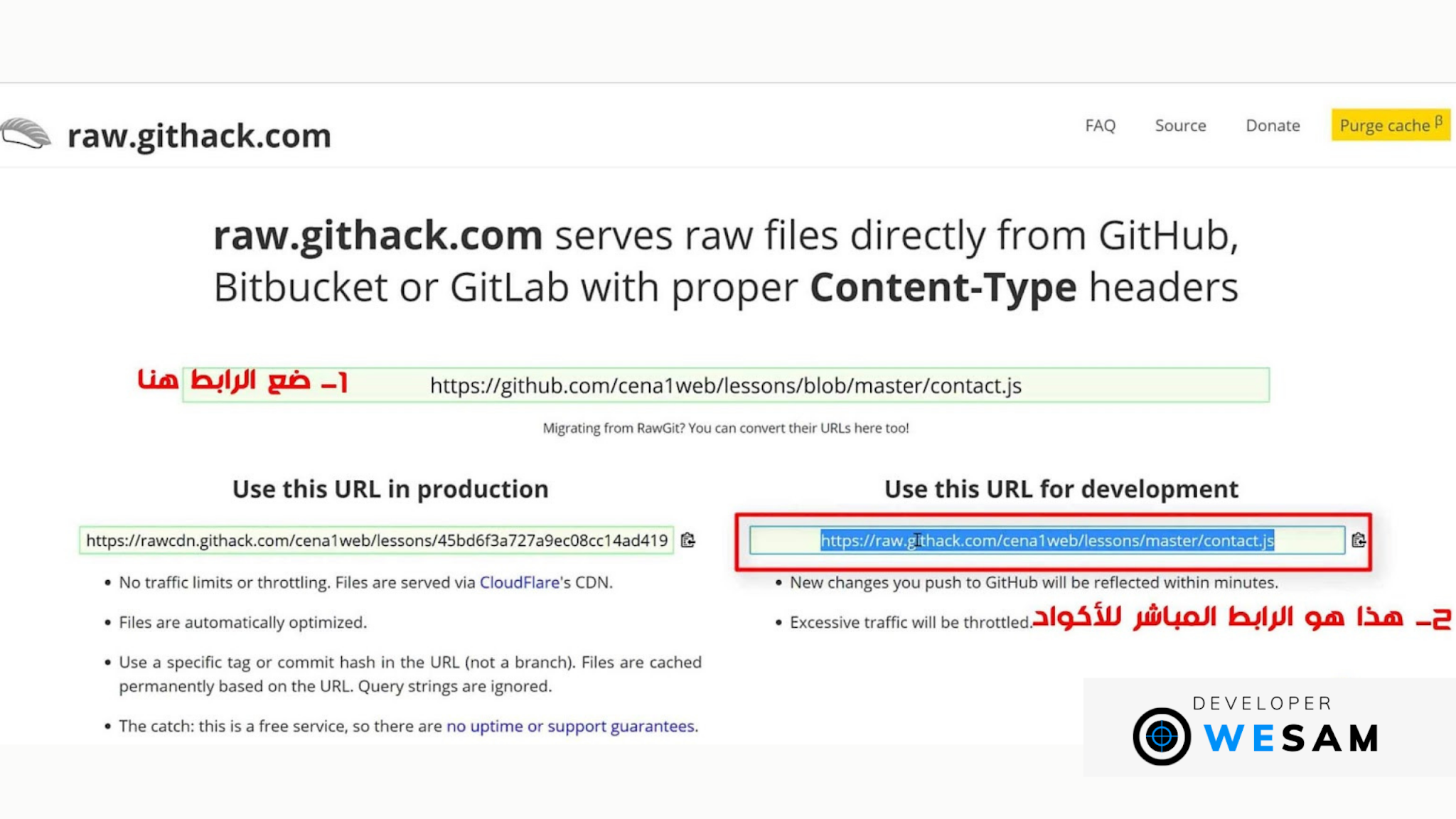This screenshot has width=1456, height=819.
Task: Click the raw.githack.com feather logo
Action: pyautogui.click(x=26, y=134)
